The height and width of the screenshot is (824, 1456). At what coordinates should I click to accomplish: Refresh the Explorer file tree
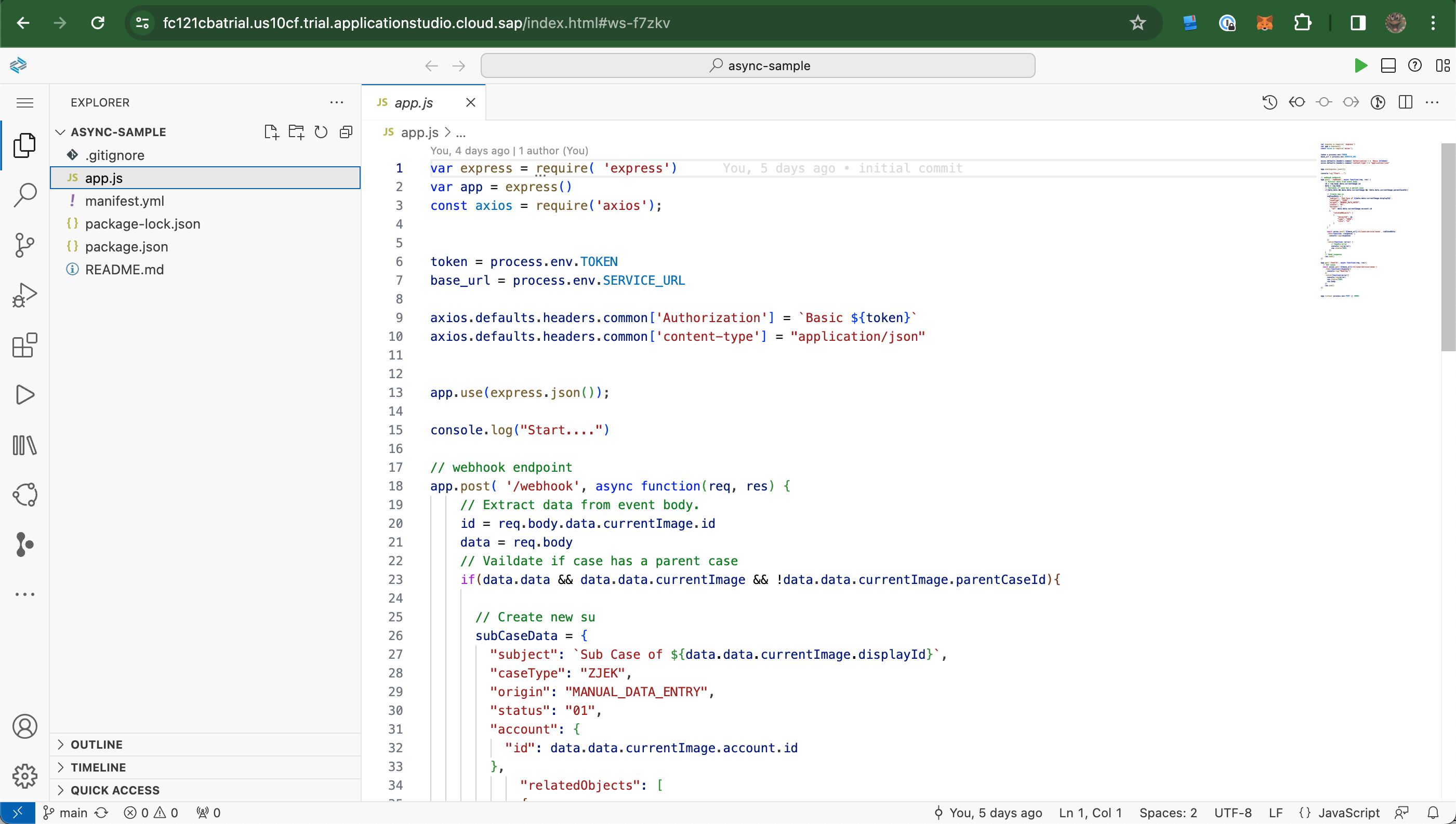321,132
